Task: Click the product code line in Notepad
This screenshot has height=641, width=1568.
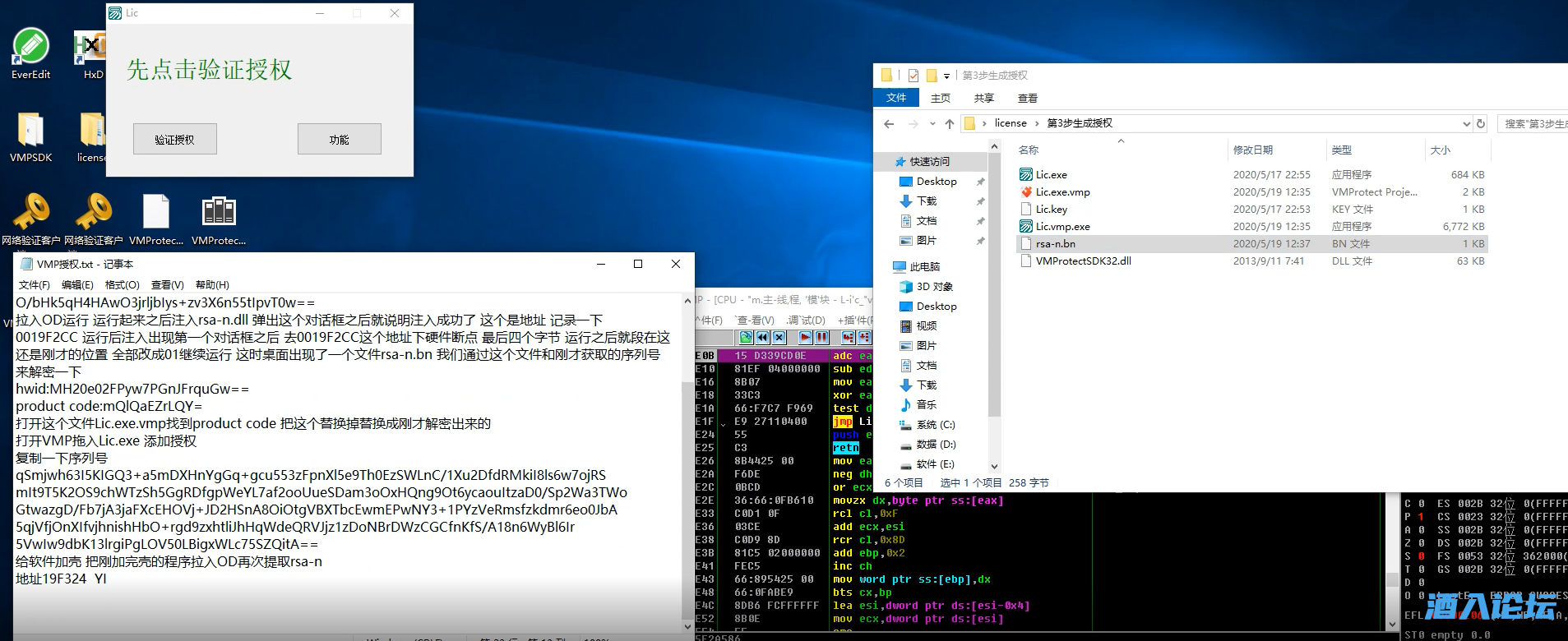Action: [x=109, y=406]
